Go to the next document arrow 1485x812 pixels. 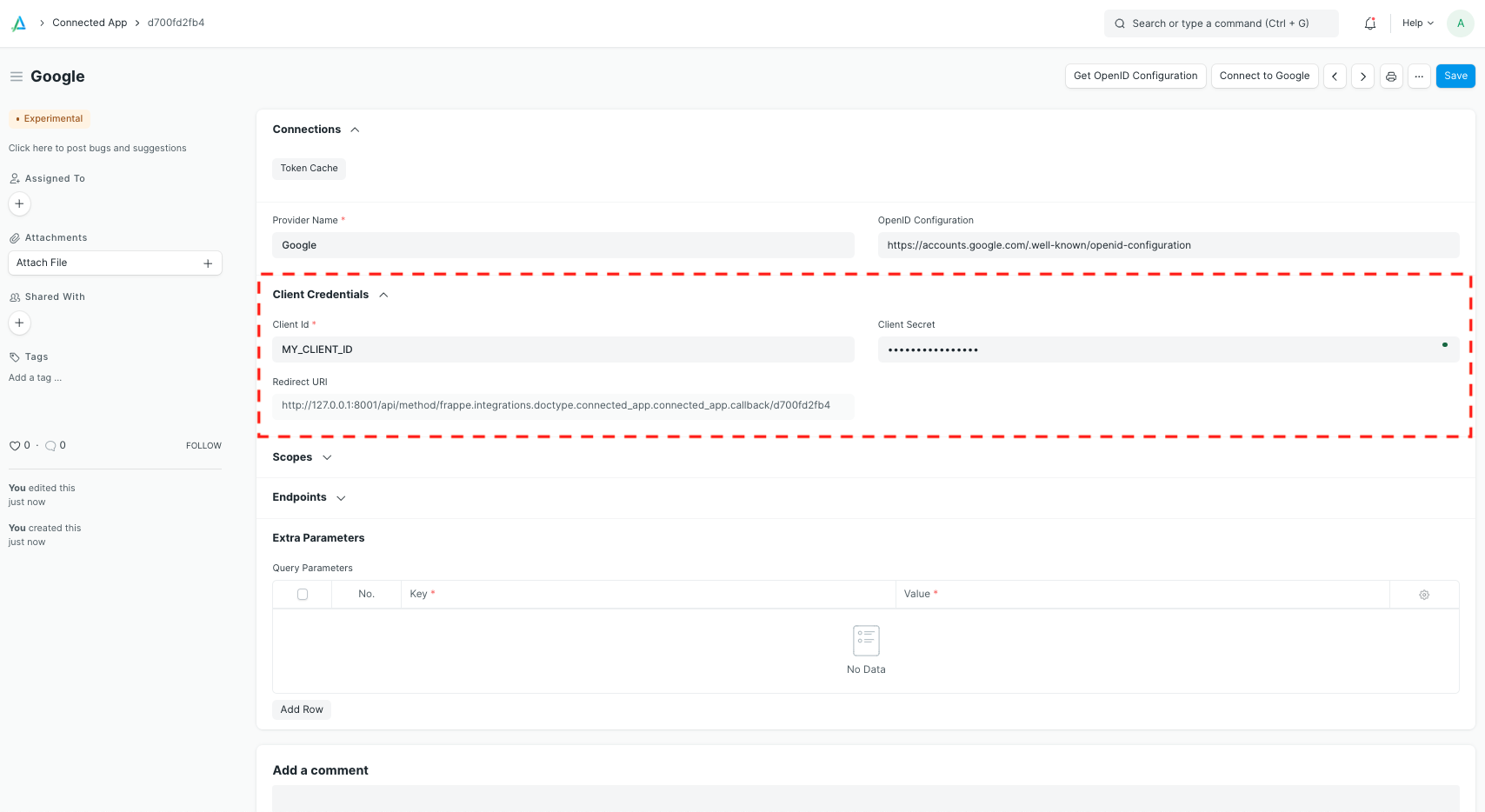coord(1363,77)
